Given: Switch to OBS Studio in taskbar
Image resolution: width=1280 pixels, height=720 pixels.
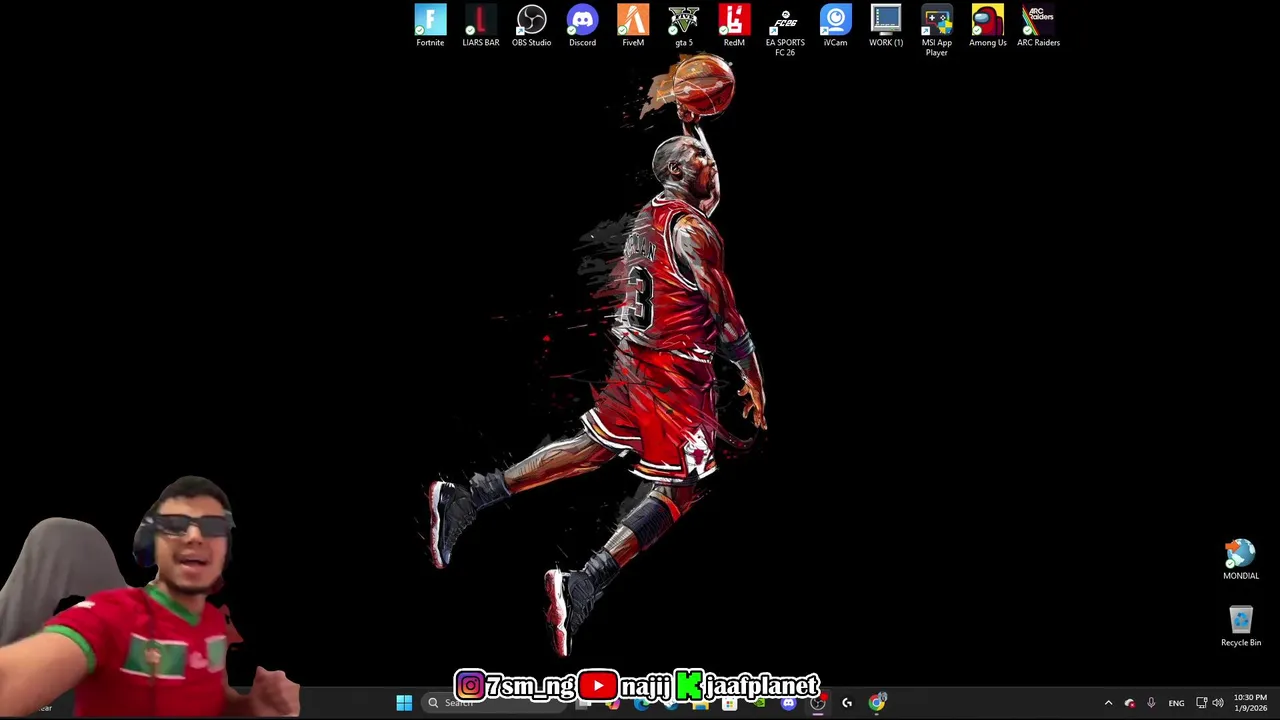Looking at the screenshot, I should point(817,703).
